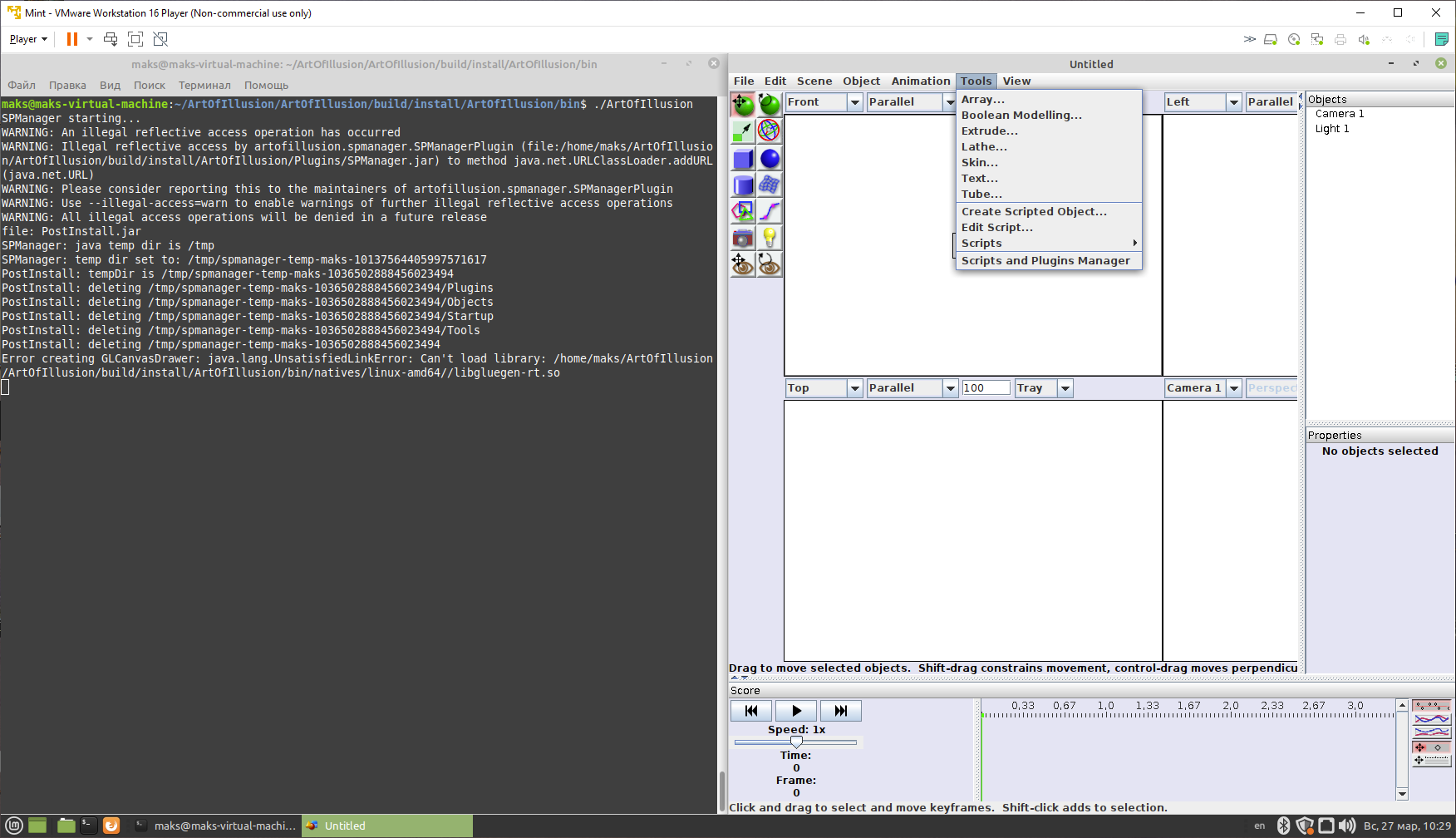The height and width of the screenshot is (838, 1456).
Task: Pause the VM with VMware pause button
Action: [x=72, y=39]
